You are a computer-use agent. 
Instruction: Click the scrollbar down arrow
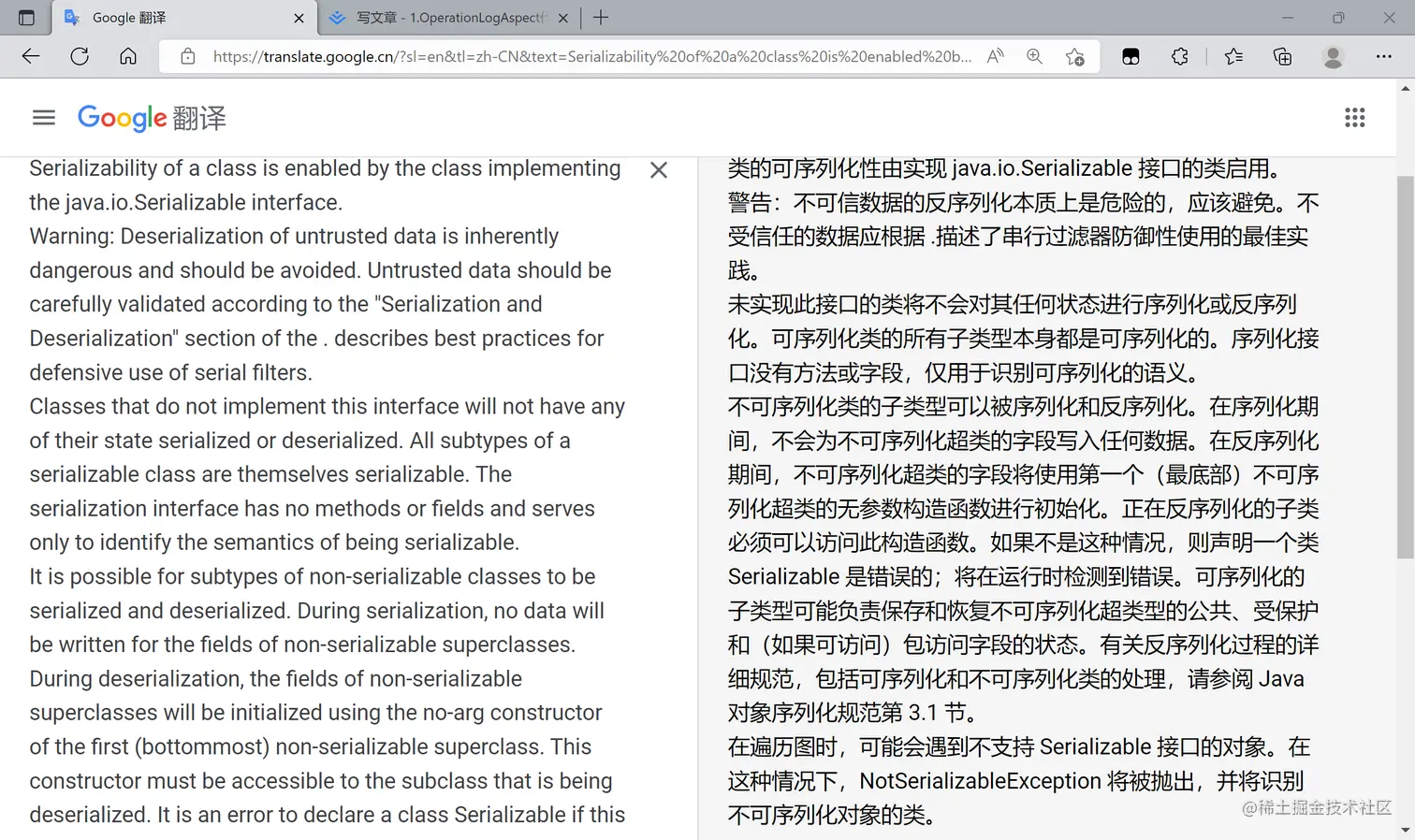point(1405,830)
